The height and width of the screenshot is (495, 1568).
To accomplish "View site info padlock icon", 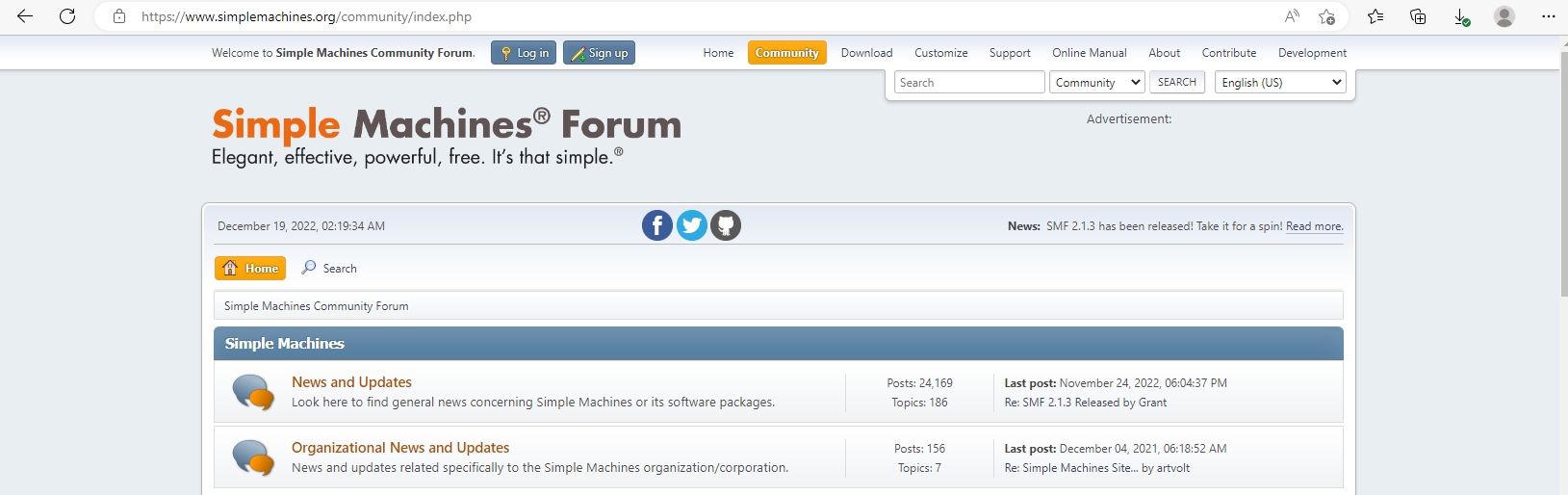I will 119,16.
